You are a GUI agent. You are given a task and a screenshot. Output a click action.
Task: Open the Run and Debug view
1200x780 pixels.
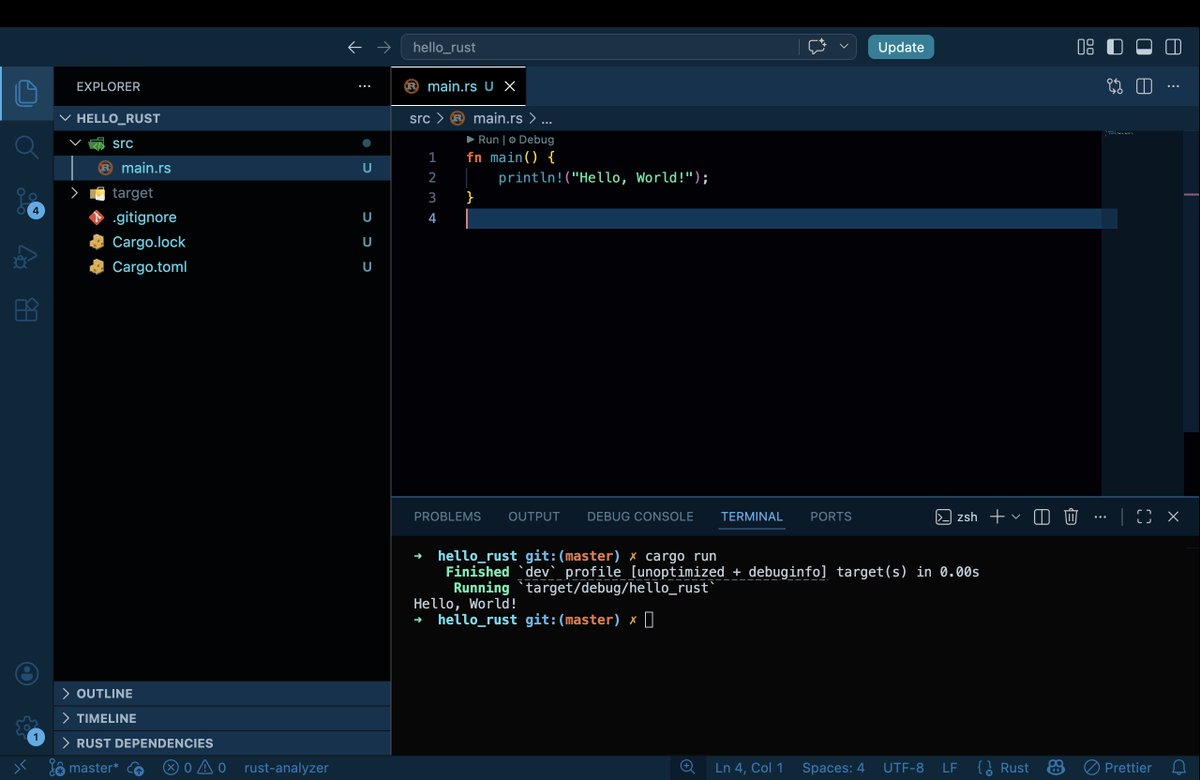pyautogui.click(x=26, y=257)
